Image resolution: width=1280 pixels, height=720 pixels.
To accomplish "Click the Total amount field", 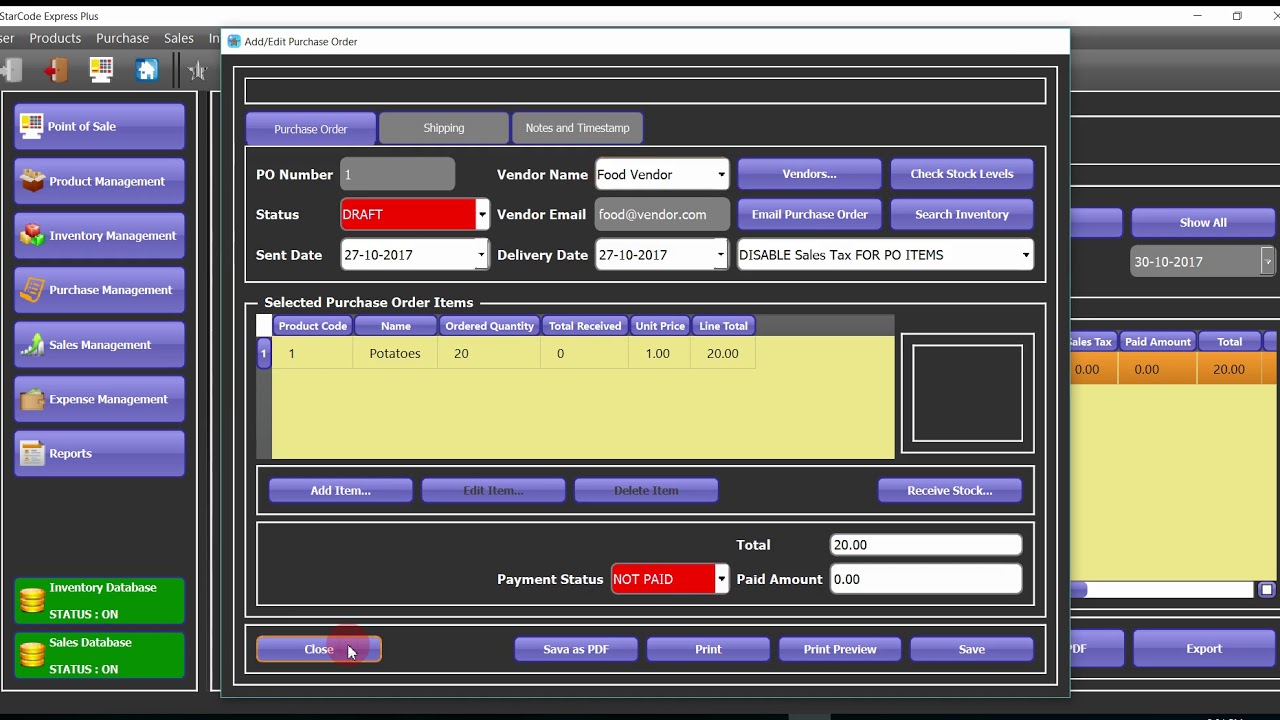I will point(926,545).
